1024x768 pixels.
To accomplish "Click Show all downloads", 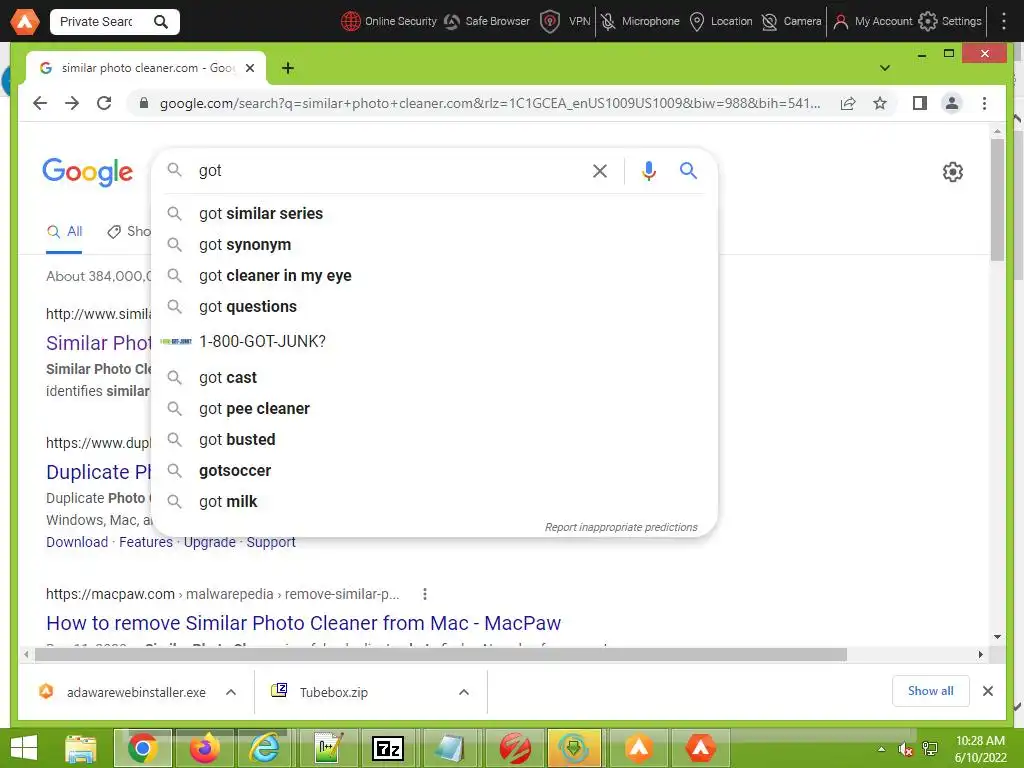I will (931, 691).
